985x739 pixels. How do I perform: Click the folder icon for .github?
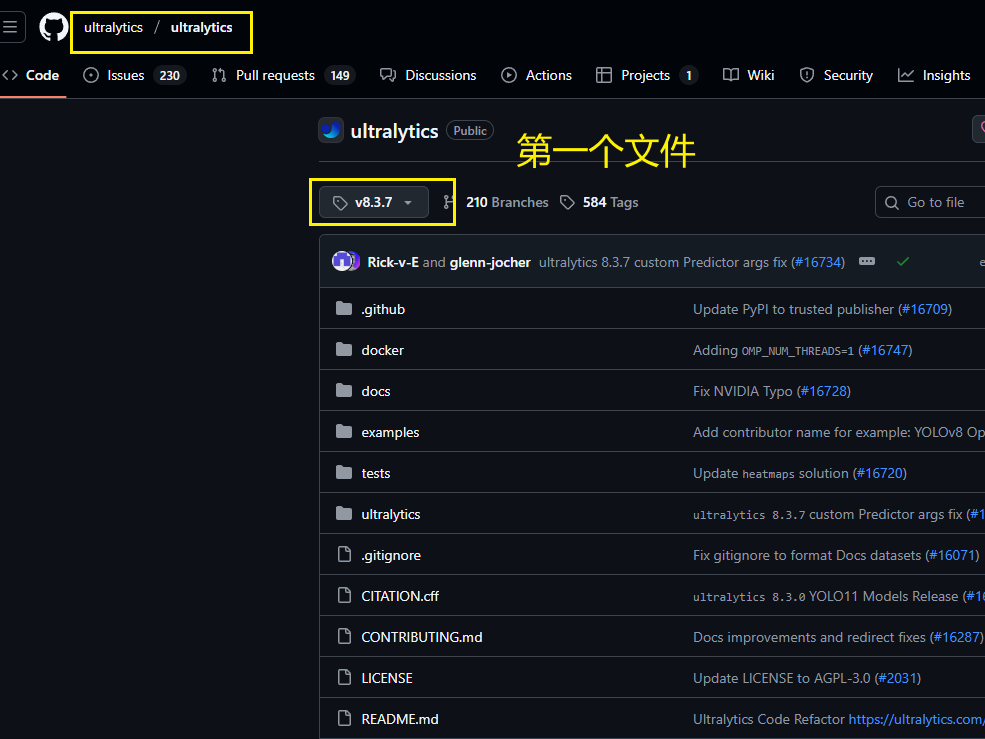pos(344,308)
